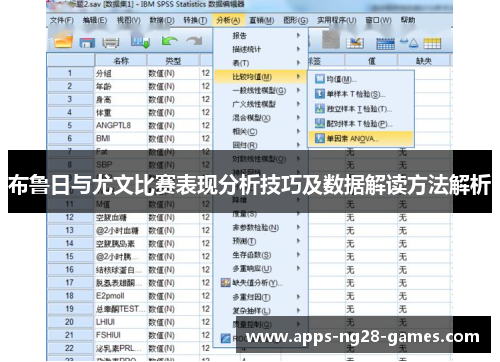Choose 独立样本 T 检验(T)... option
The width and height of the screenshot is (500, 362).
(361, 109)
